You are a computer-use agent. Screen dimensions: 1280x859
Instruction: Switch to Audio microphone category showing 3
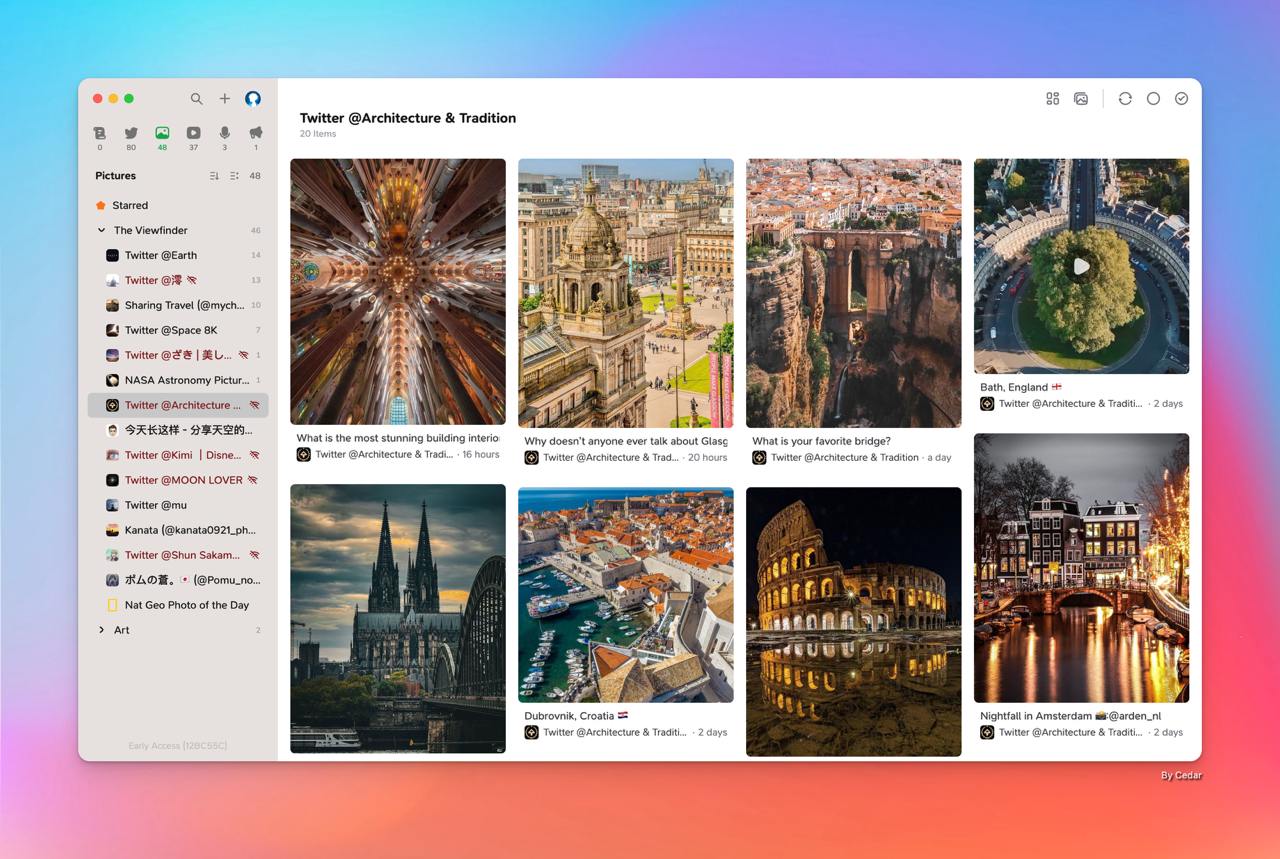point(224,138)
